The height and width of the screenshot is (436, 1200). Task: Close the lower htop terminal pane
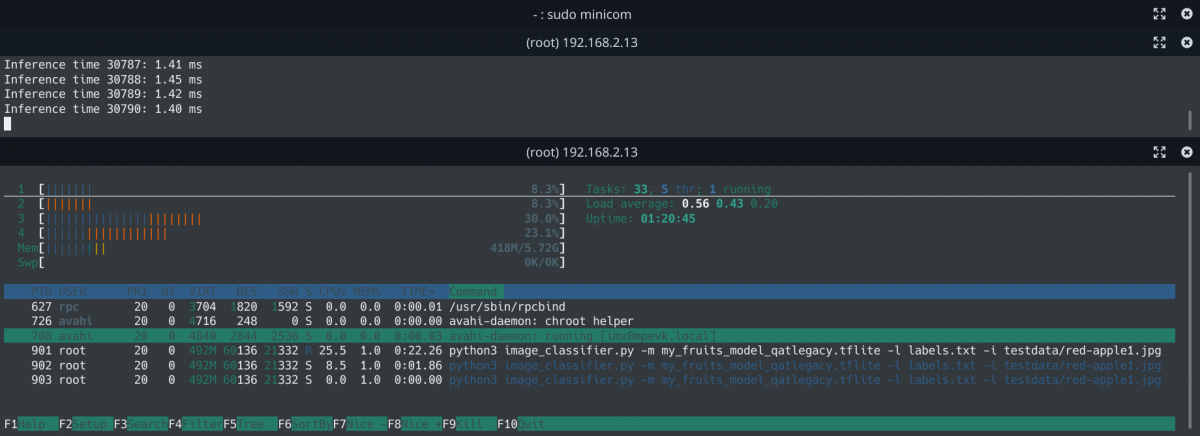(x=1186, y=152)
